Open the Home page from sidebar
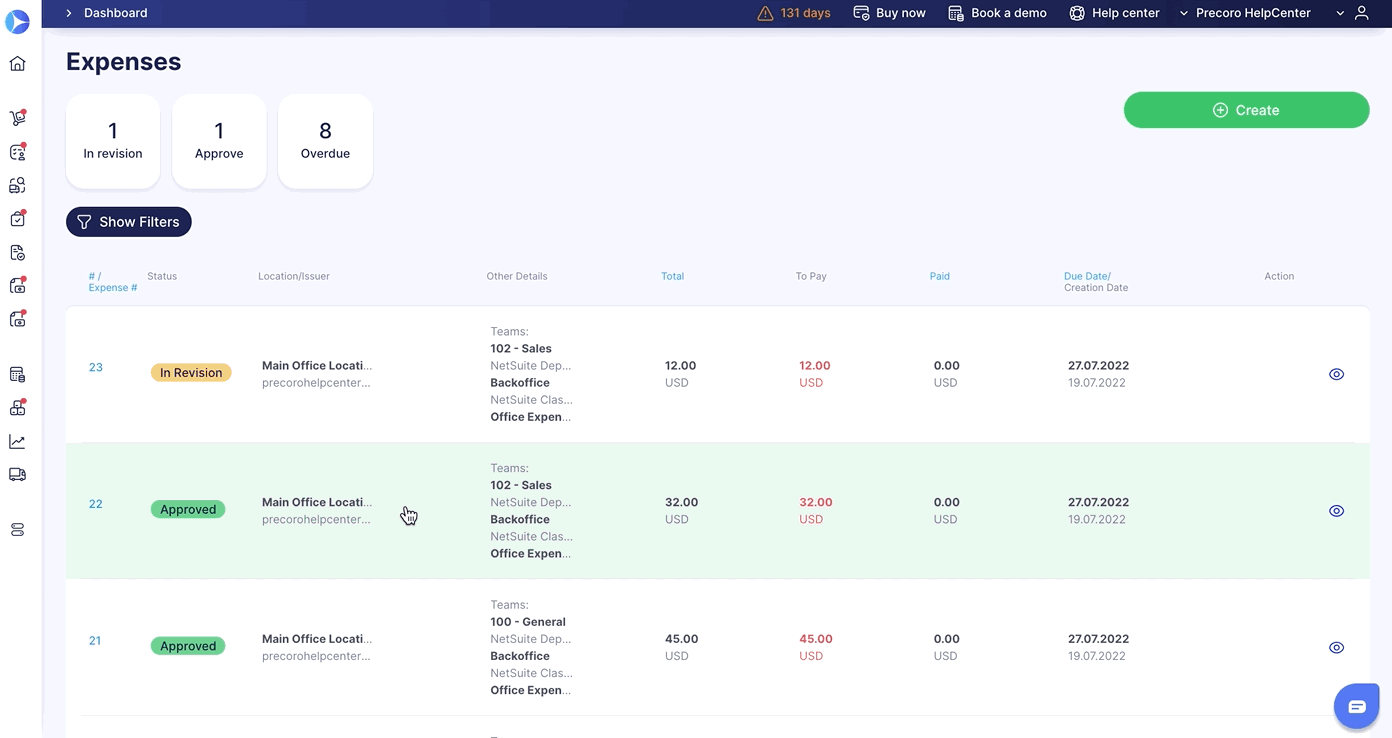Screen dimensions: 1392x738 coord(17,64)
